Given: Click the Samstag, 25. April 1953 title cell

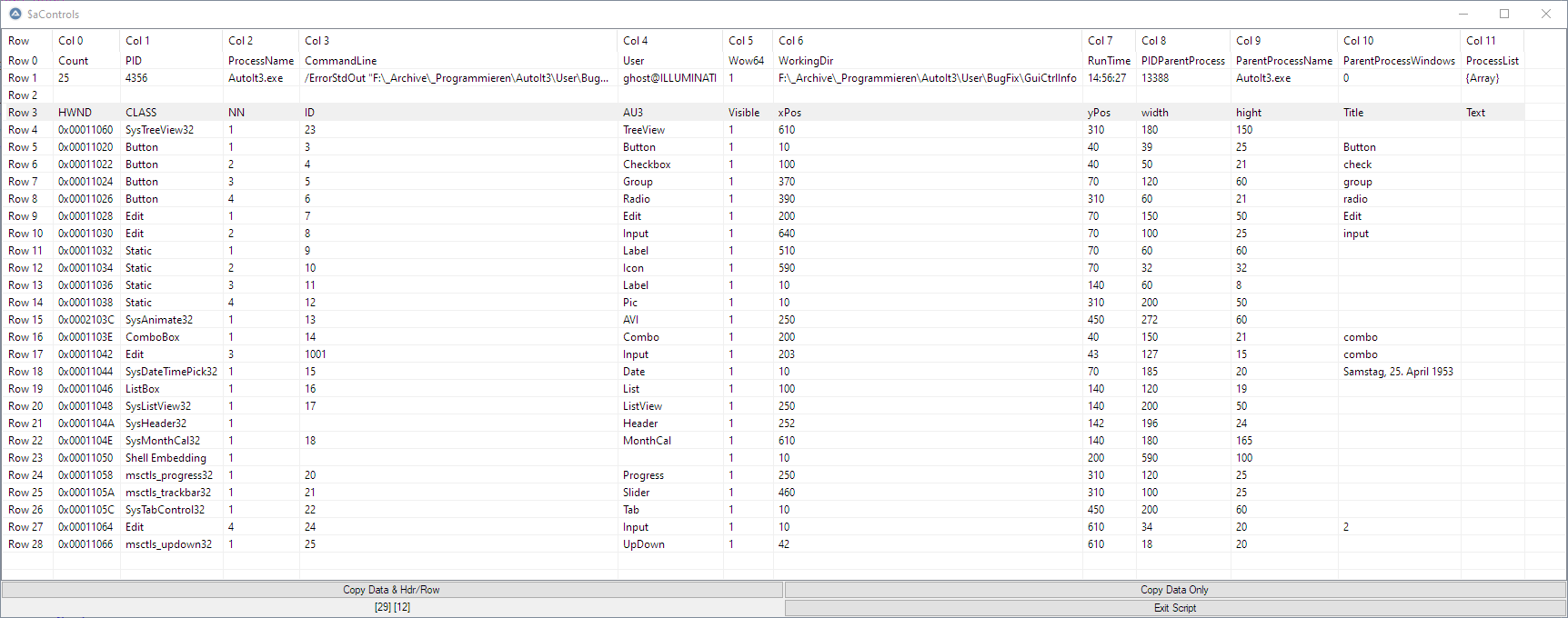Looking at the screenshot, I should 1398,372.
